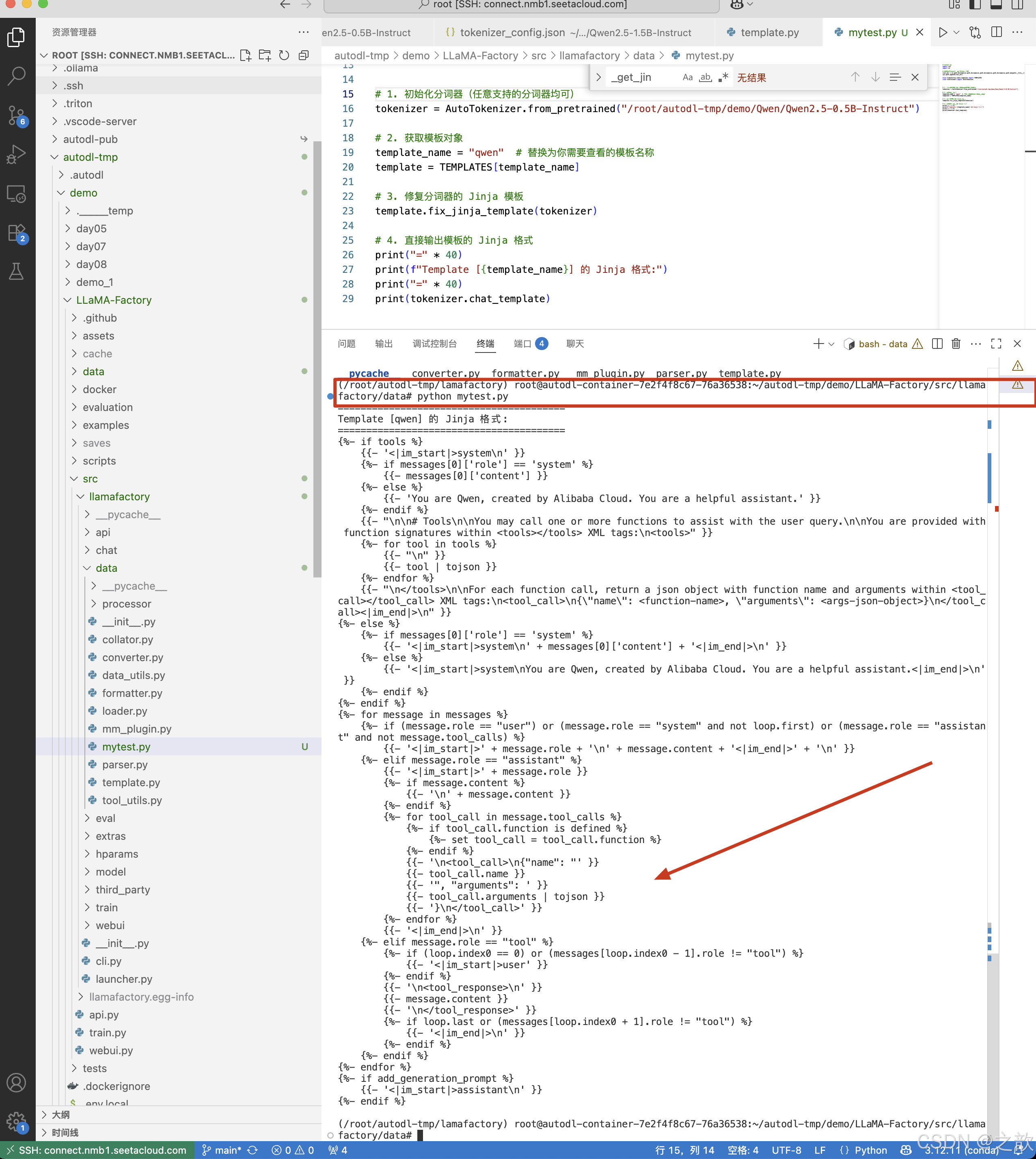Open the launch profile dropdown beside plus
1036x1159 pixels.
[832, 344]
